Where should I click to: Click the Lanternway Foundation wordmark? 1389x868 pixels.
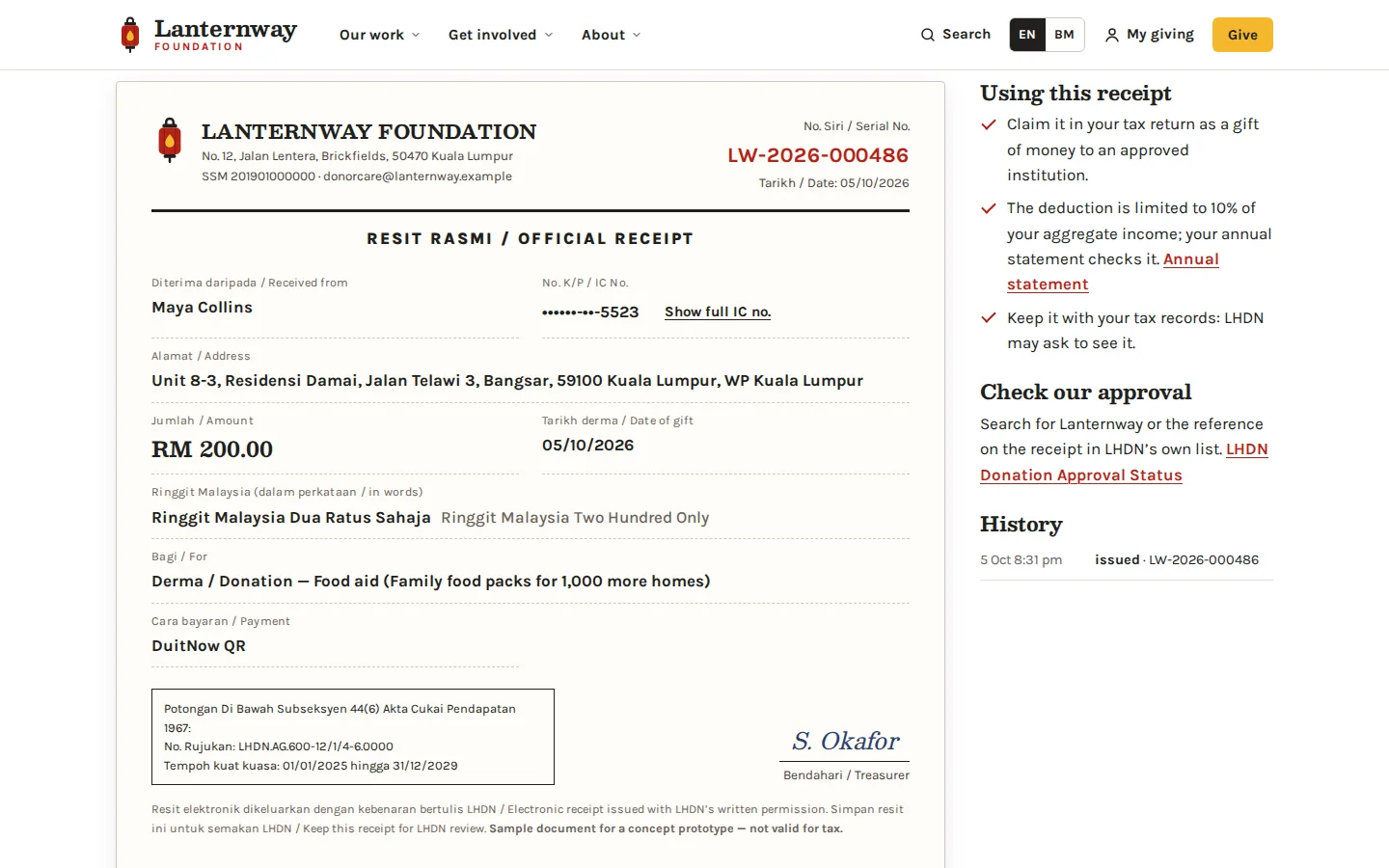226,35
